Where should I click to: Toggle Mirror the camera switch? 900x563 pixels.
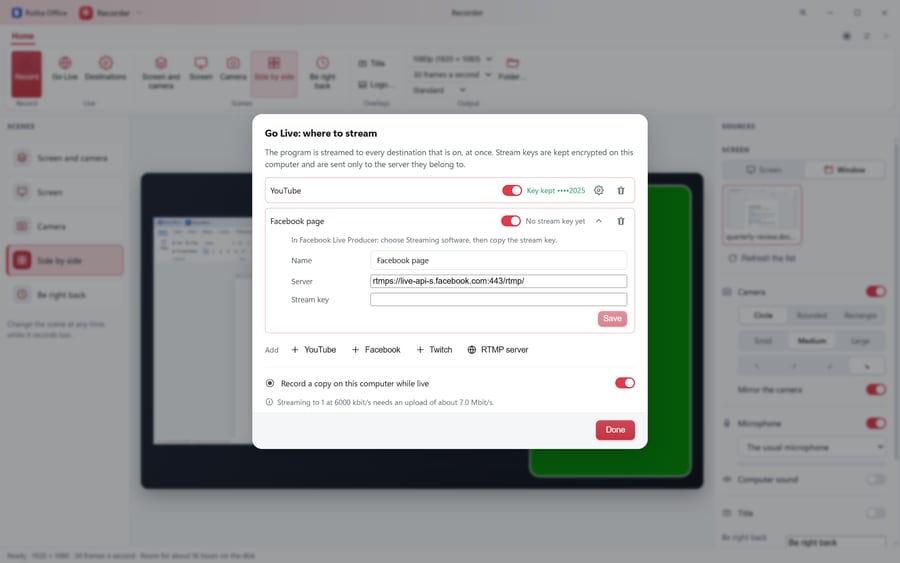876,390
